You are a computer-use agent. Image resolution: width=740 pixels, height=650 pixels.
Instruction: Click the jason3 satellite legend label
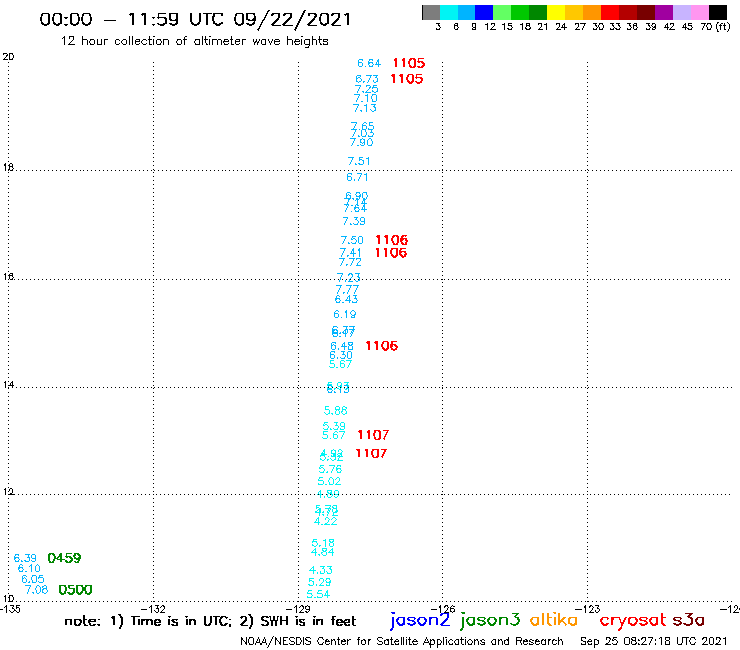click(490, 620)
